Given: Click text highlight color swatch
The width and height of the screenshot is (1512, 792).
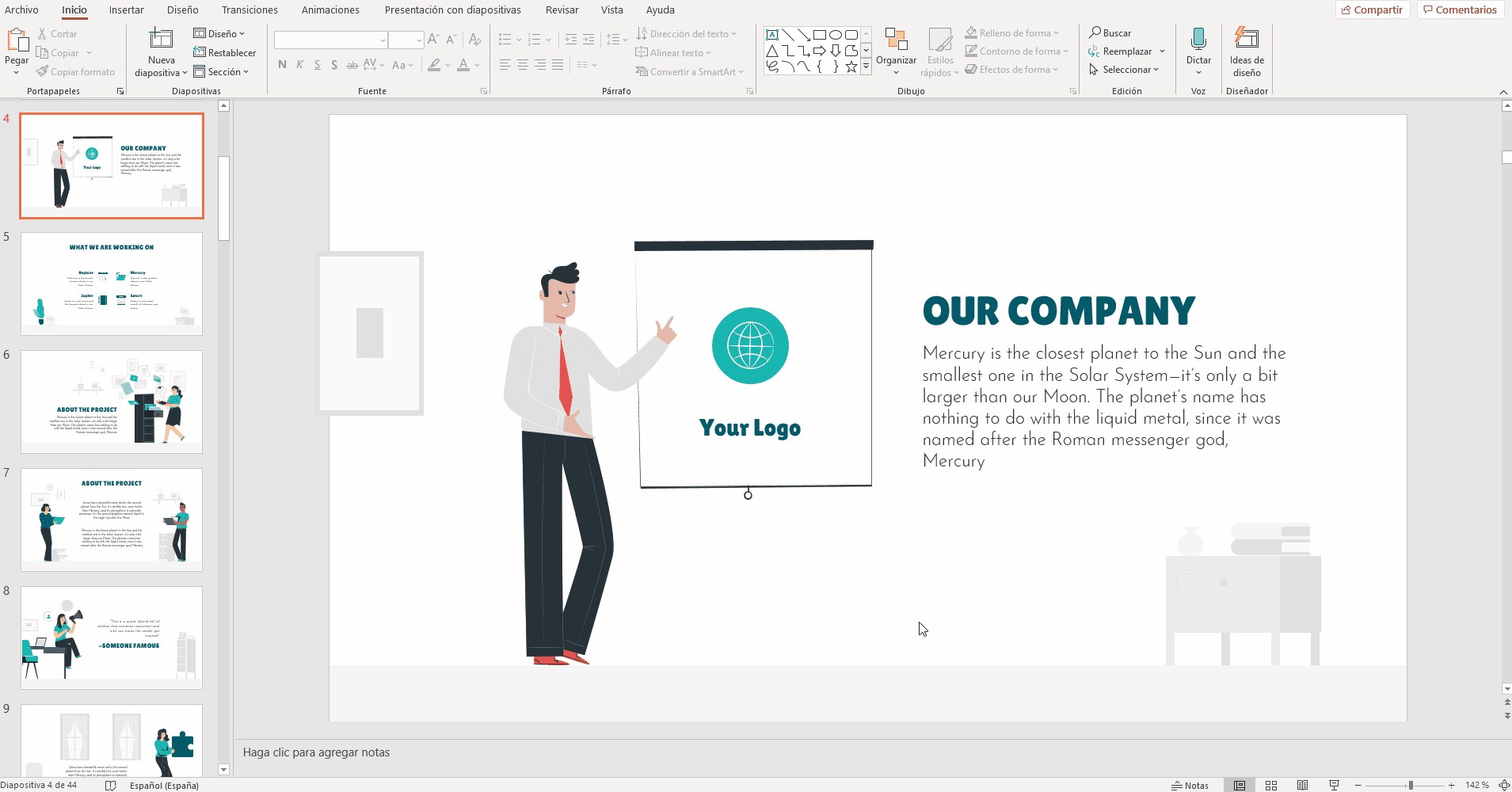Looking at the screenshot, I should coord(434,65).
